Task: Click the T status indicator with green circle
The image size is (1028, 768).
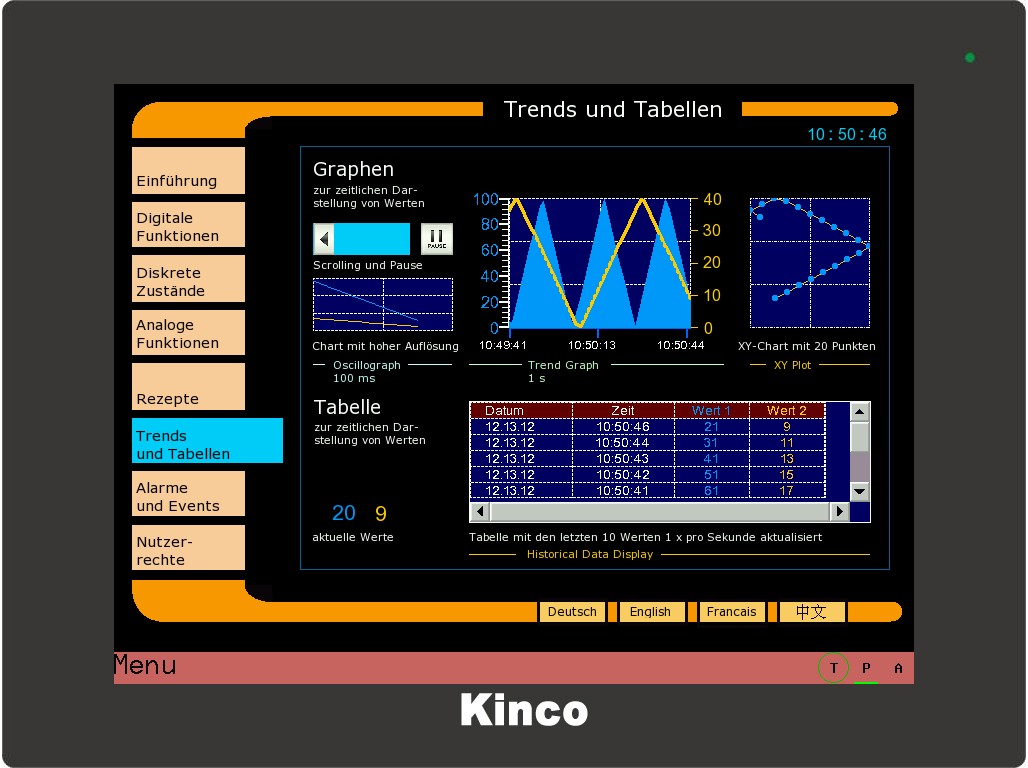Action: 833,667
